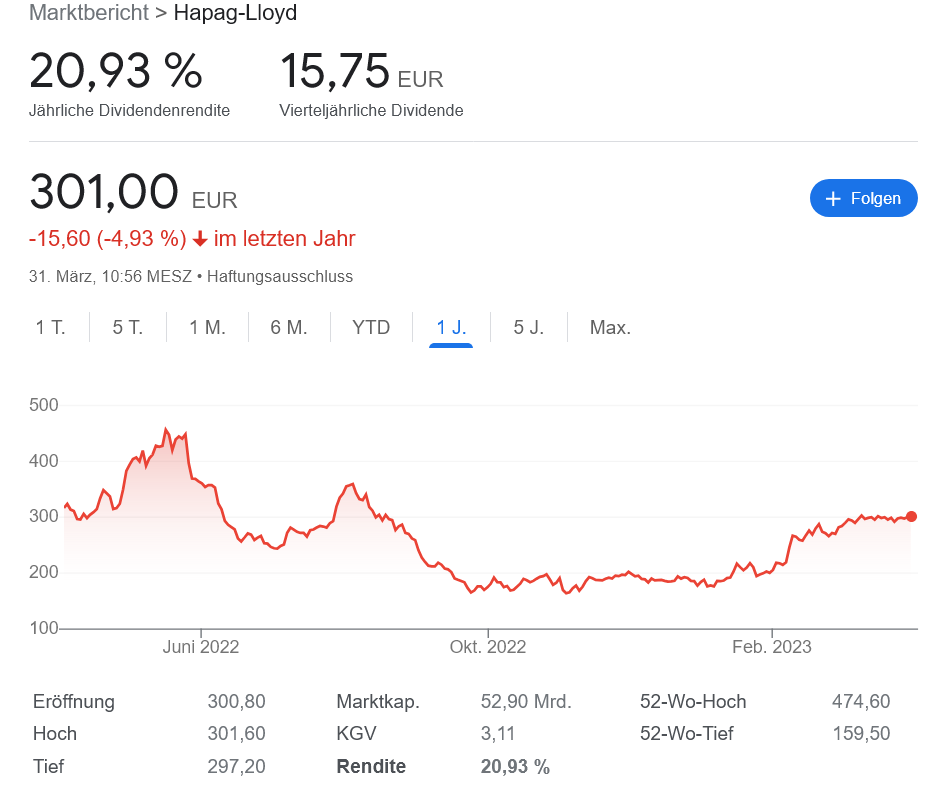Open the Haftungsausschluss disclaimer
This screenshot has height=786, width=940.
(280, 277)
